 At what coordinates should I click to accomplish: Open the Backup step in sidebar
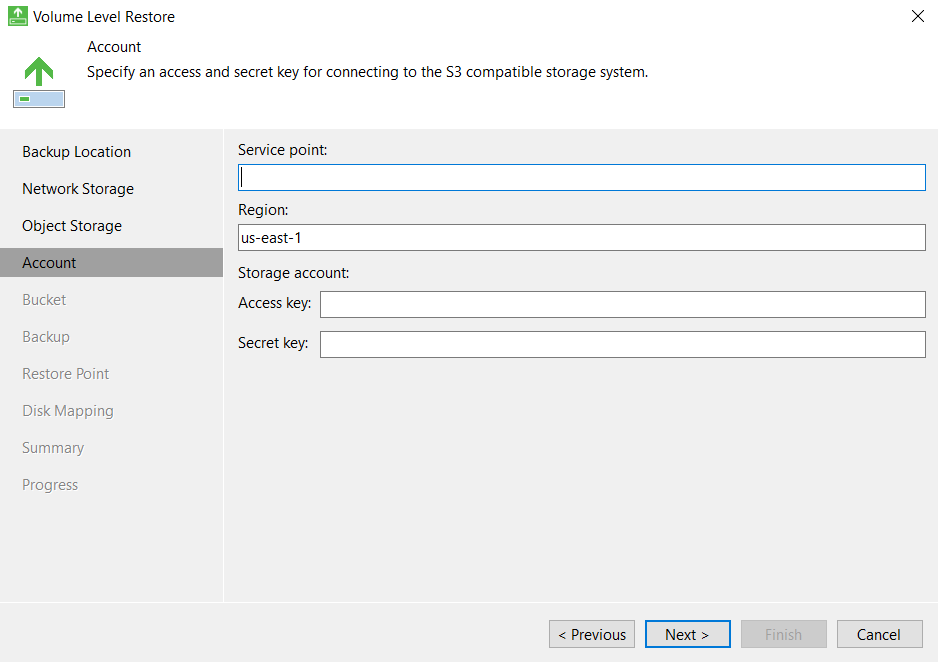pyautogui.click(x=46, y=337)
